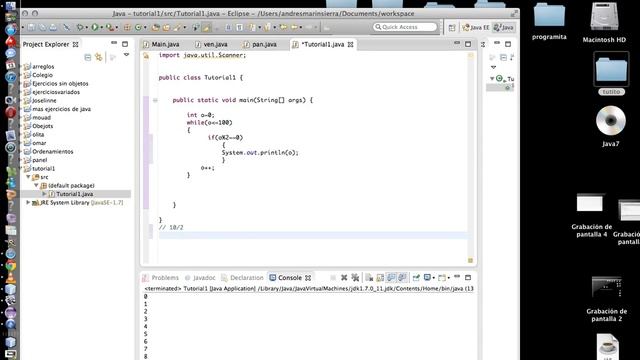Click the Quick Access search field
The height and width of the screenshot is (360, 640).
click(405, 27)
